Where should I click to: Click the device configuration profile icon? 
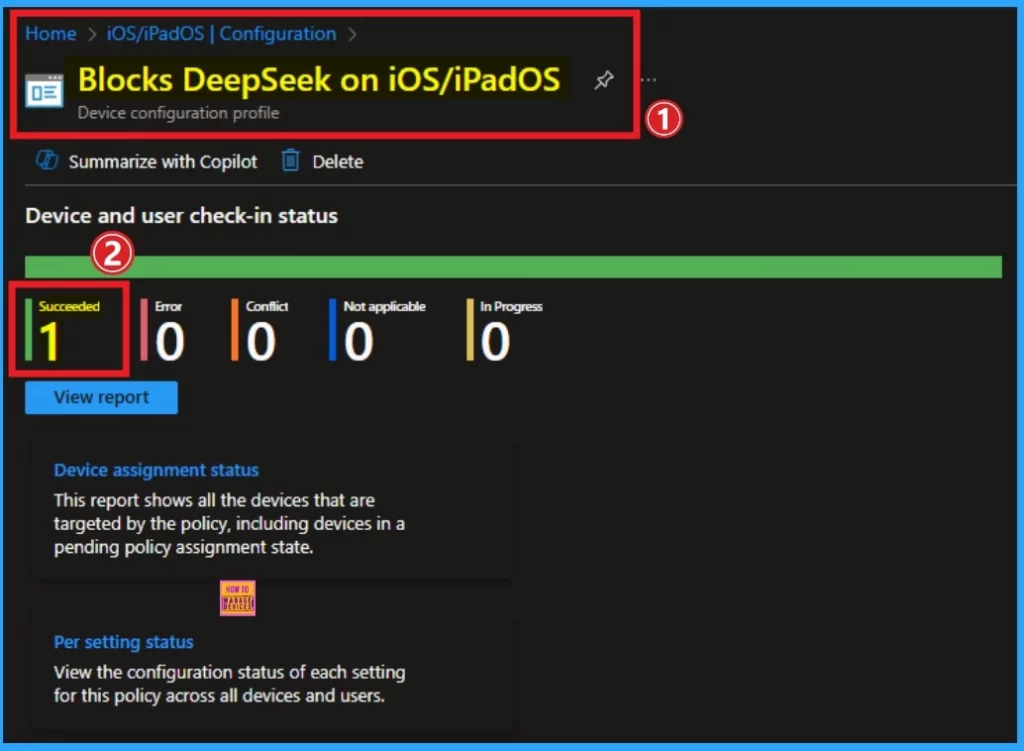pos(44,91)
